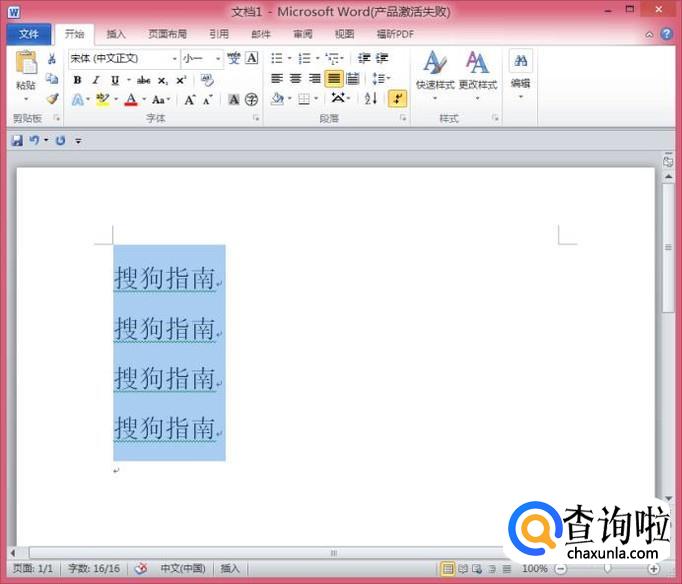682x584 pixels.
Task: Apply red font color
Action: pos(131,100)
